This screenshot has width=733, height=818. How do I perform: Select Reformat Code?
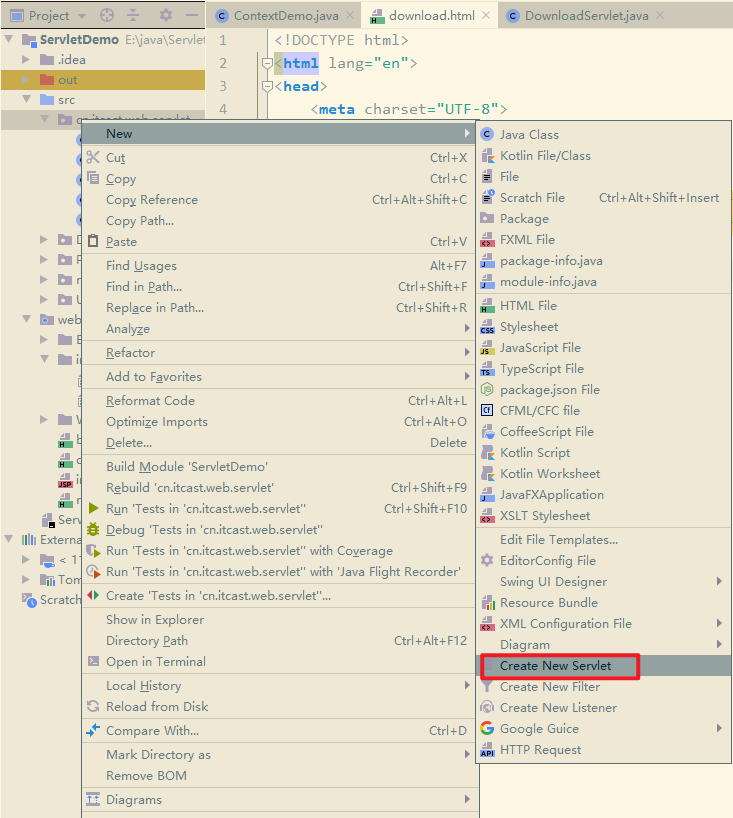280,401
